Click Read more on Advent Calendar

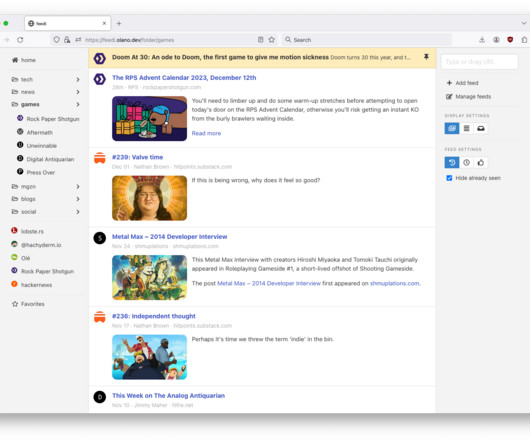[x=206, y=133]
